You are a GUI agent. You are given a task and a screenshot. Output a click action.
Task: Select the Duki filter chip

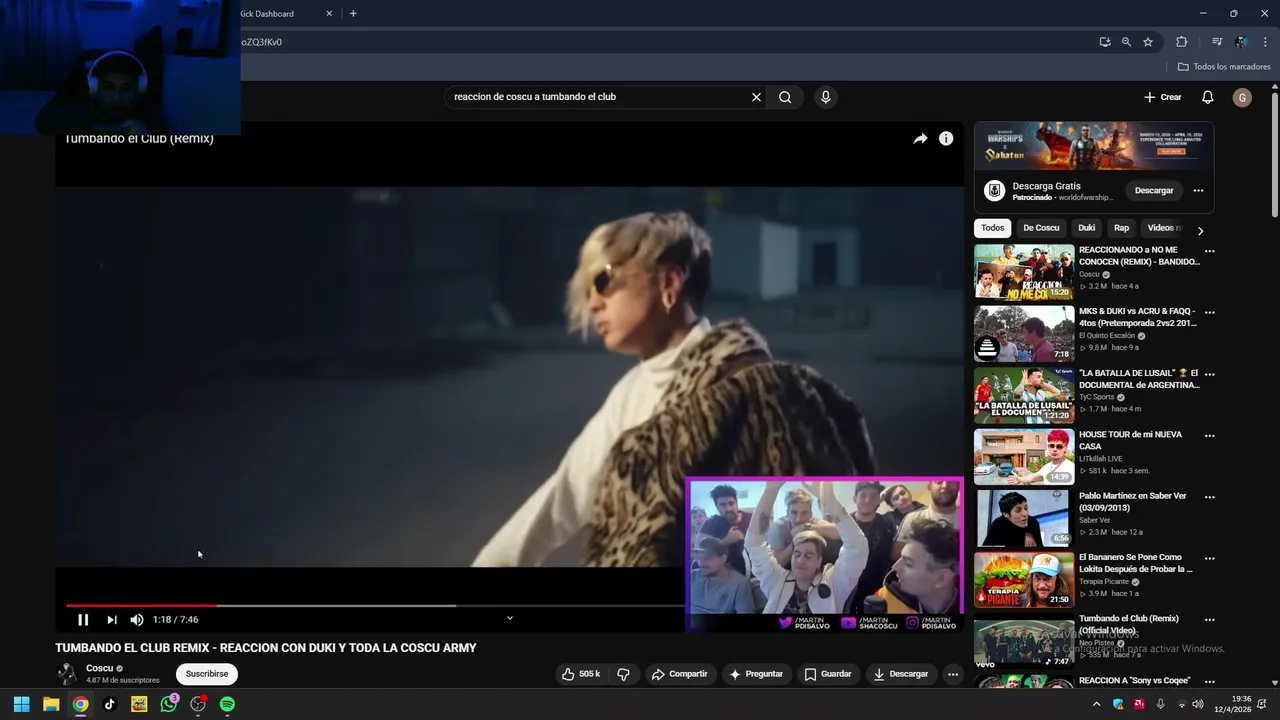point(1087,228)
